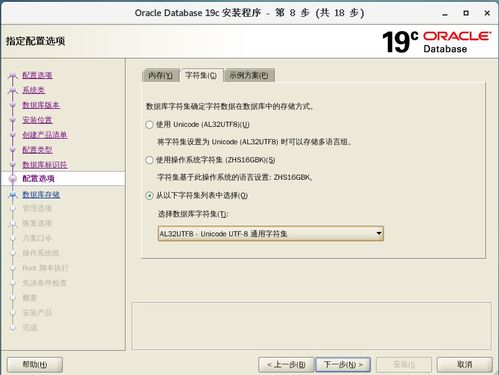
Task: Click the step bullet beside 数据库版本
Action: point(13,105)
